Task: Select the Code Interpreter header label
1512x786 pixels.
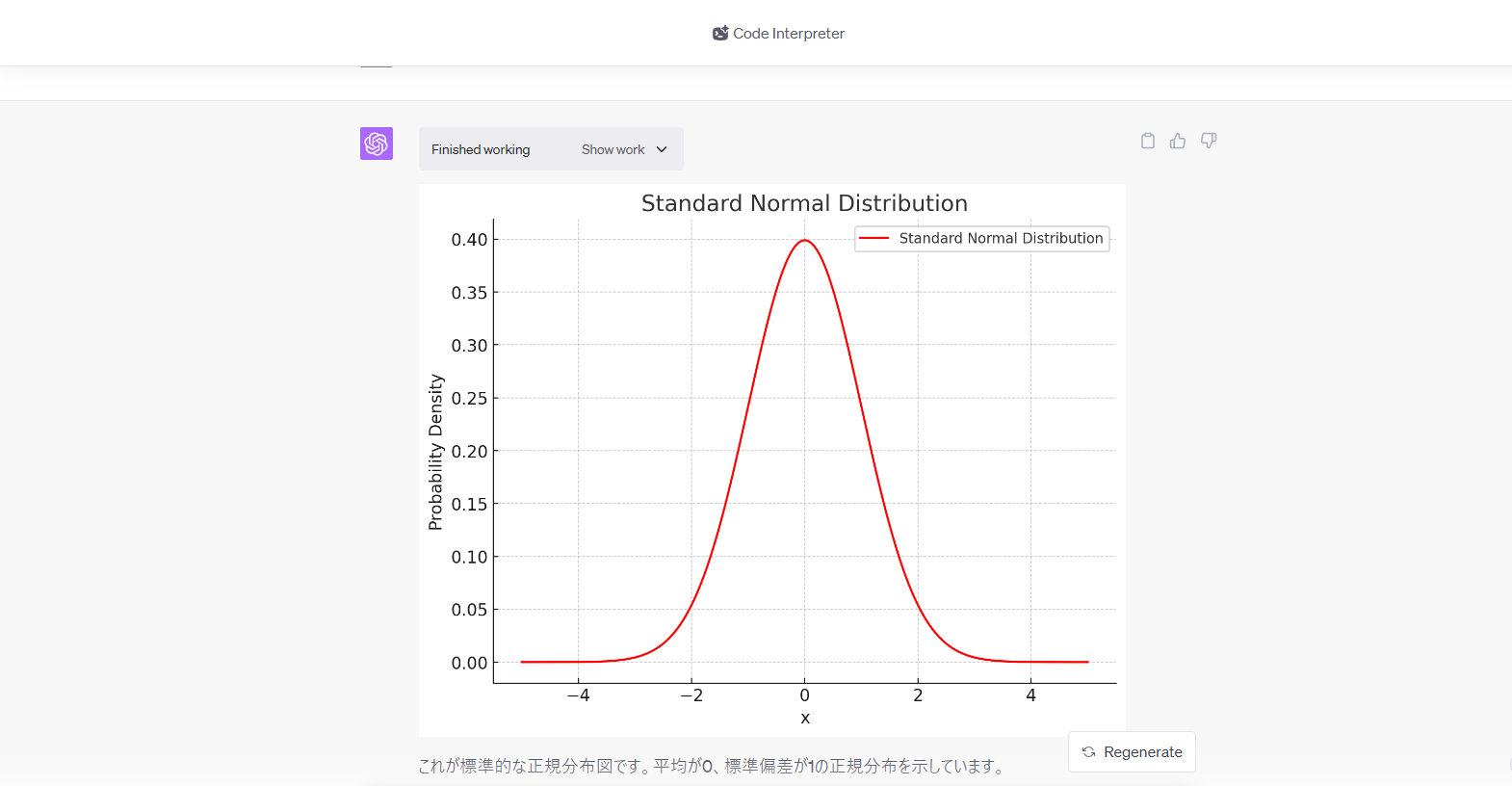Action: 789,33
